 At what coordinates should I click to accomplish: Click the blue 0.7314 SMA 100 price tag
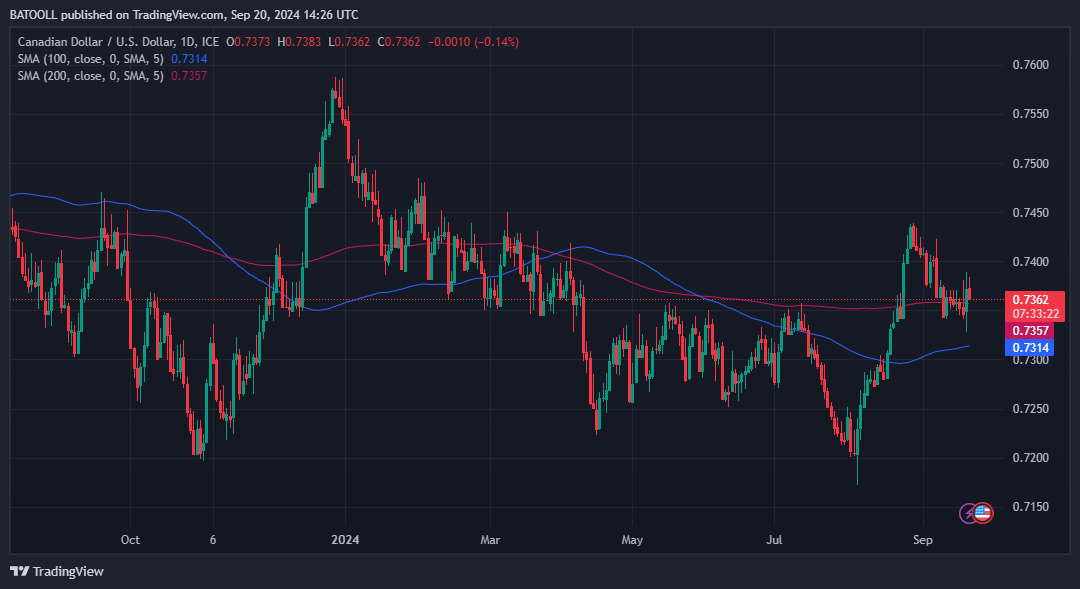1030,348
